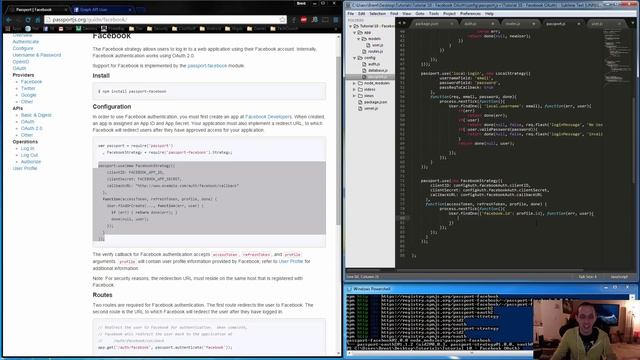Click the red Adblock extension icon
This screenshot has width=640, height=360.
(x=304, y=20)
